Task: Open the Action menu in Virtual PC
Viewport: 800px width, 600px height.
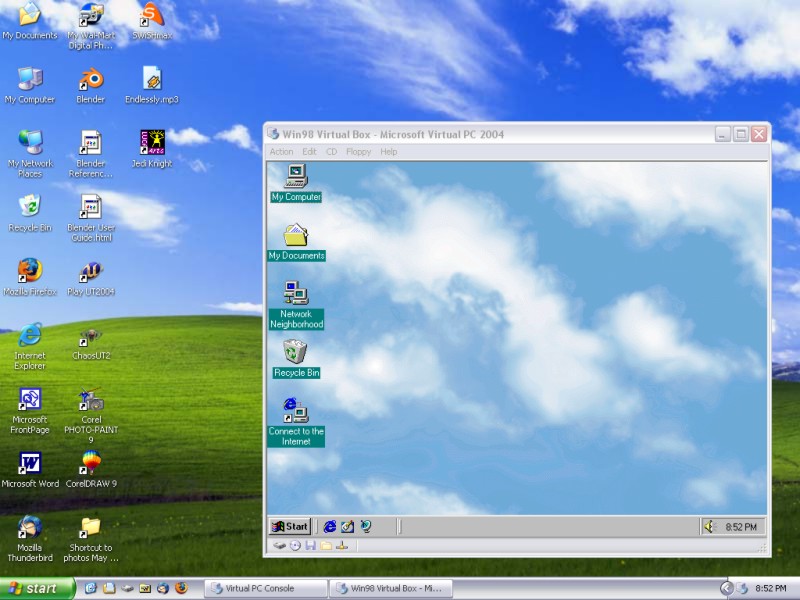Action: pyautogui.click(x=281, y=152)
